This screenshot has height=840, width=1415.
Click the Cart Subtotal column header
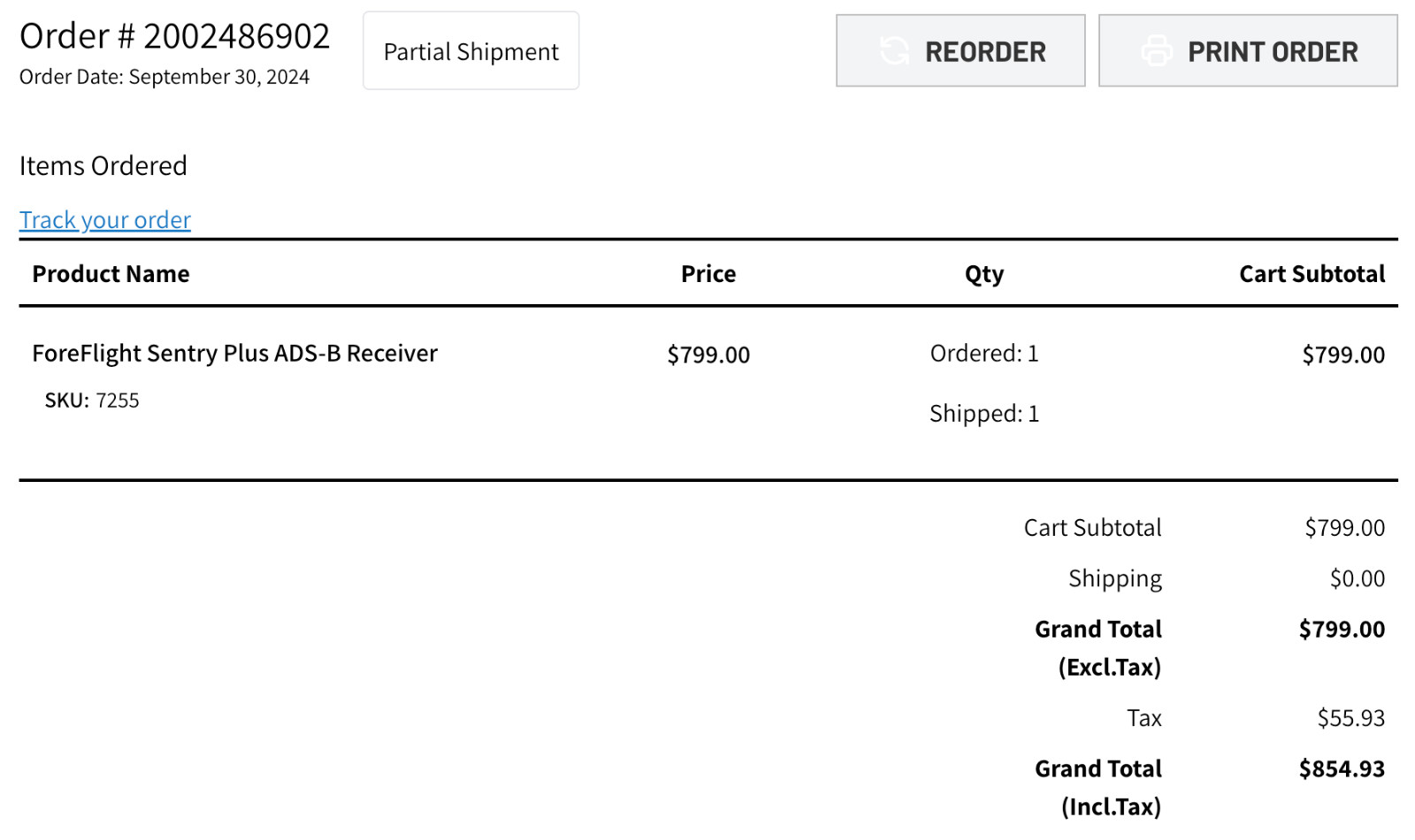1312,274
